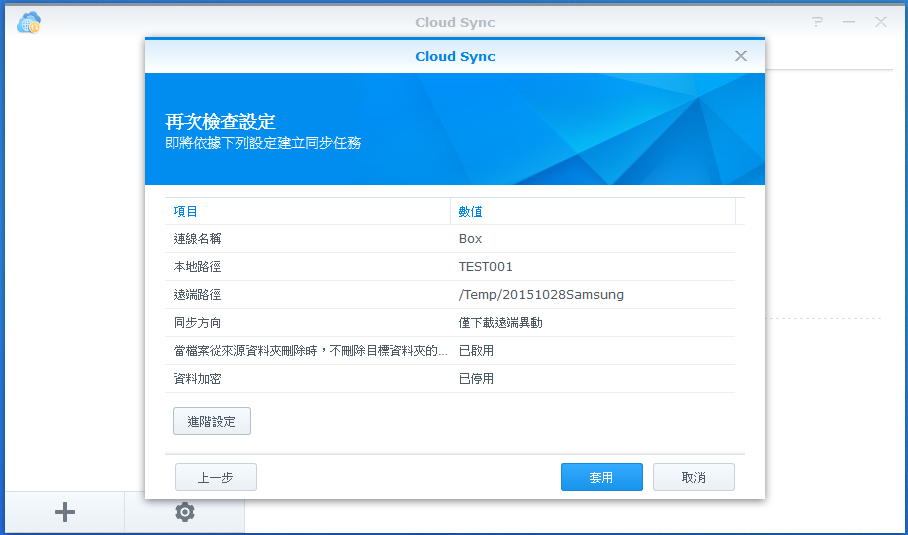Click the 再次檢查設定 heading
The width and height of the screenshot is (908, 535).
click(220, 122)
